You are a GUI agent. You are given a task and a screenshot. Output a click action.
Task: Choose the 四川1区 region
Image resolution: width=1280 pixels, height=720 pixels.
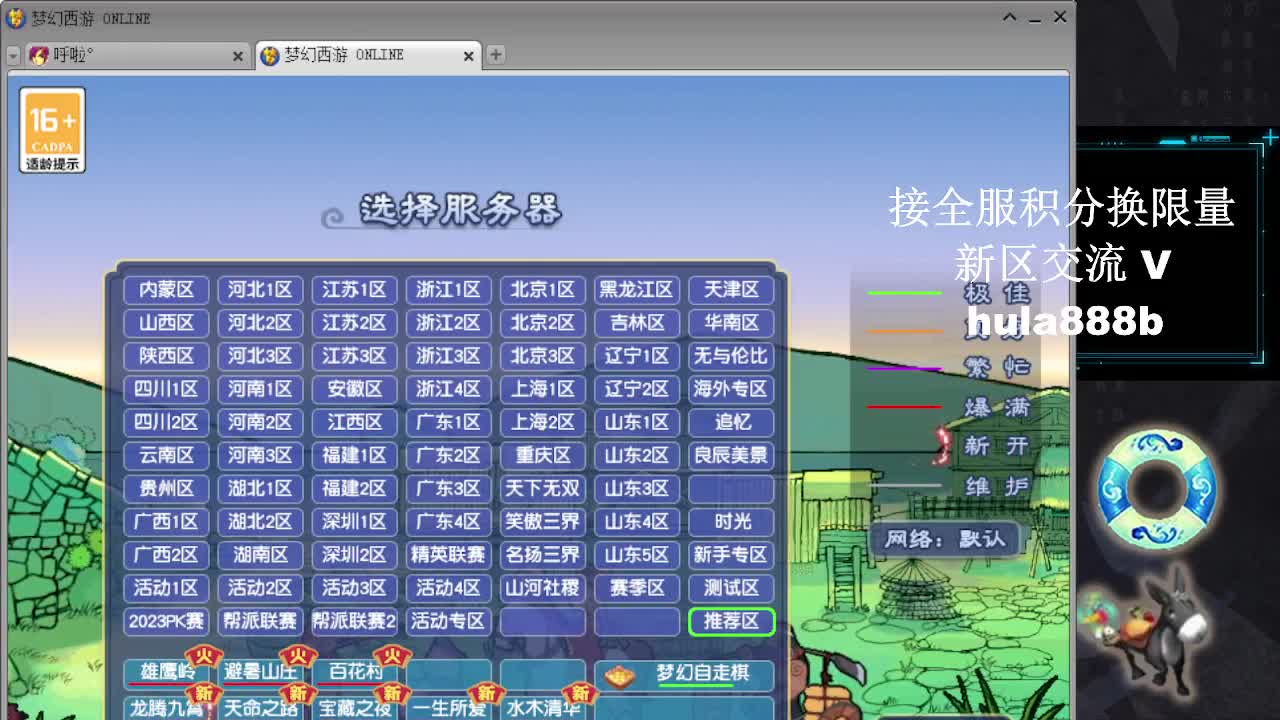coord(166,389)
